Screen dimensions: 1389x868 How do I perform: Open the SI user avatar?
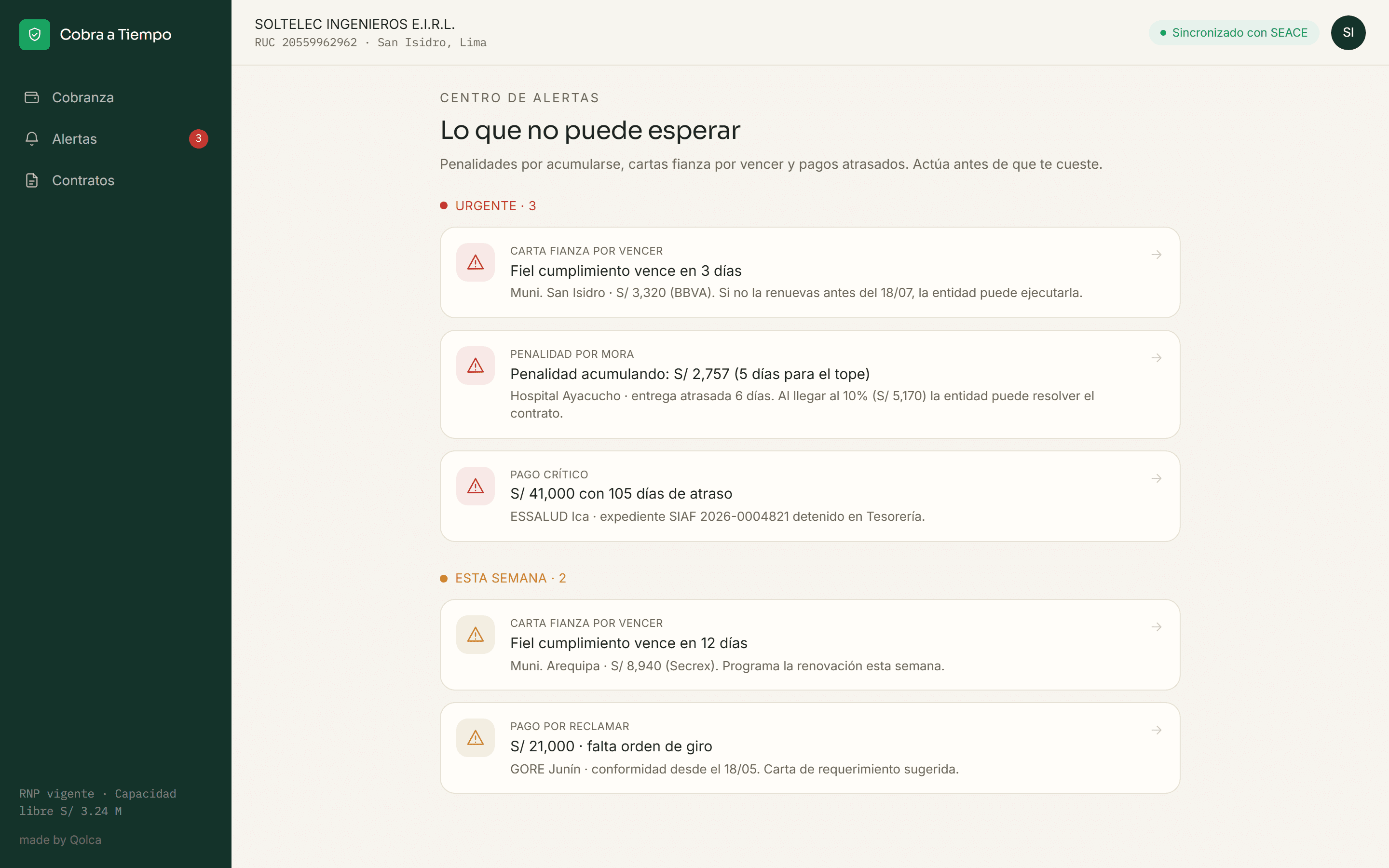[x=1348, y=33]
